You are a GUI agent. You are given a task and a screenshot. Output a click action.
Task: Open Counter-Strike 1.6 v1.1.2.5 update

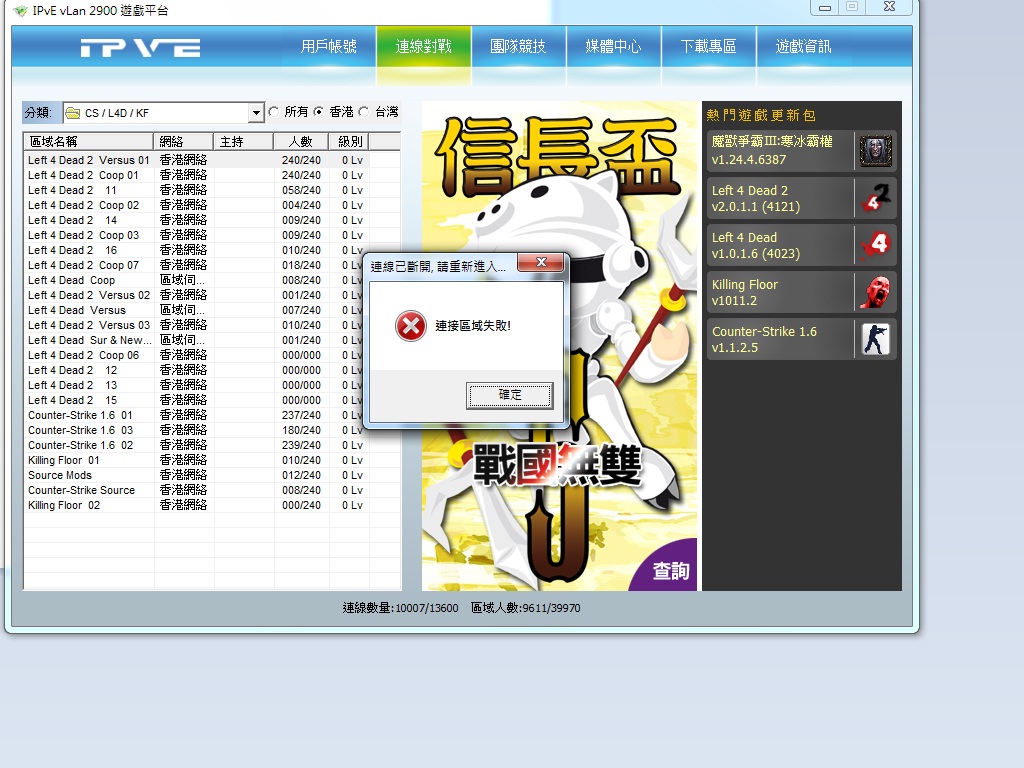click(x=801, y=339)
